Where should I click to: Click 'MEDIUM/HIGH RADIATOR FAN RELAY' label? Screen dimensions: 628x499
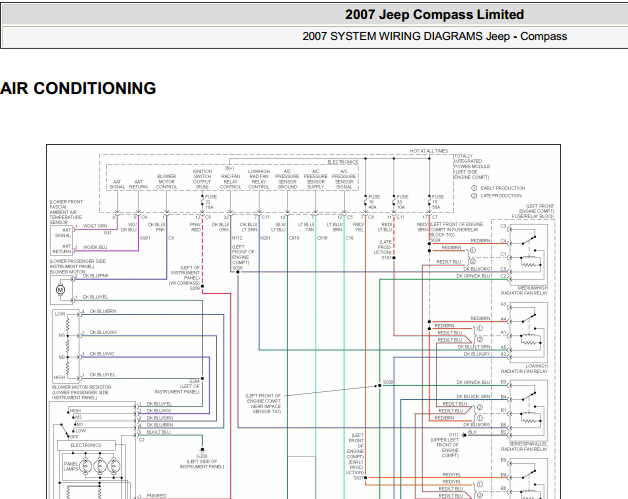pos(524,290)
